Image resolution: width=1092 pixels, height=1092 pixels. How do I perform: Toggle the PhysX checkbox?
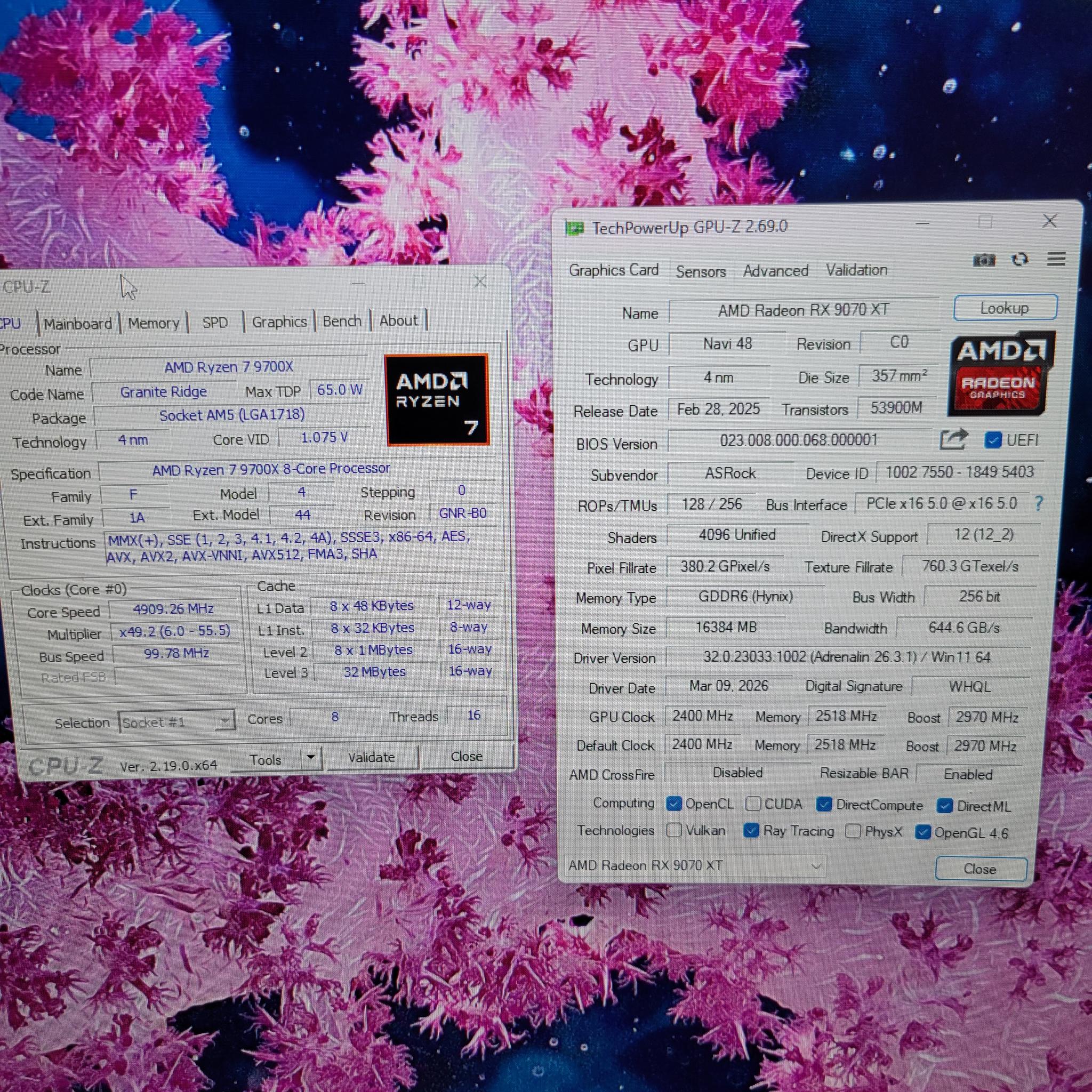[853, 831]
